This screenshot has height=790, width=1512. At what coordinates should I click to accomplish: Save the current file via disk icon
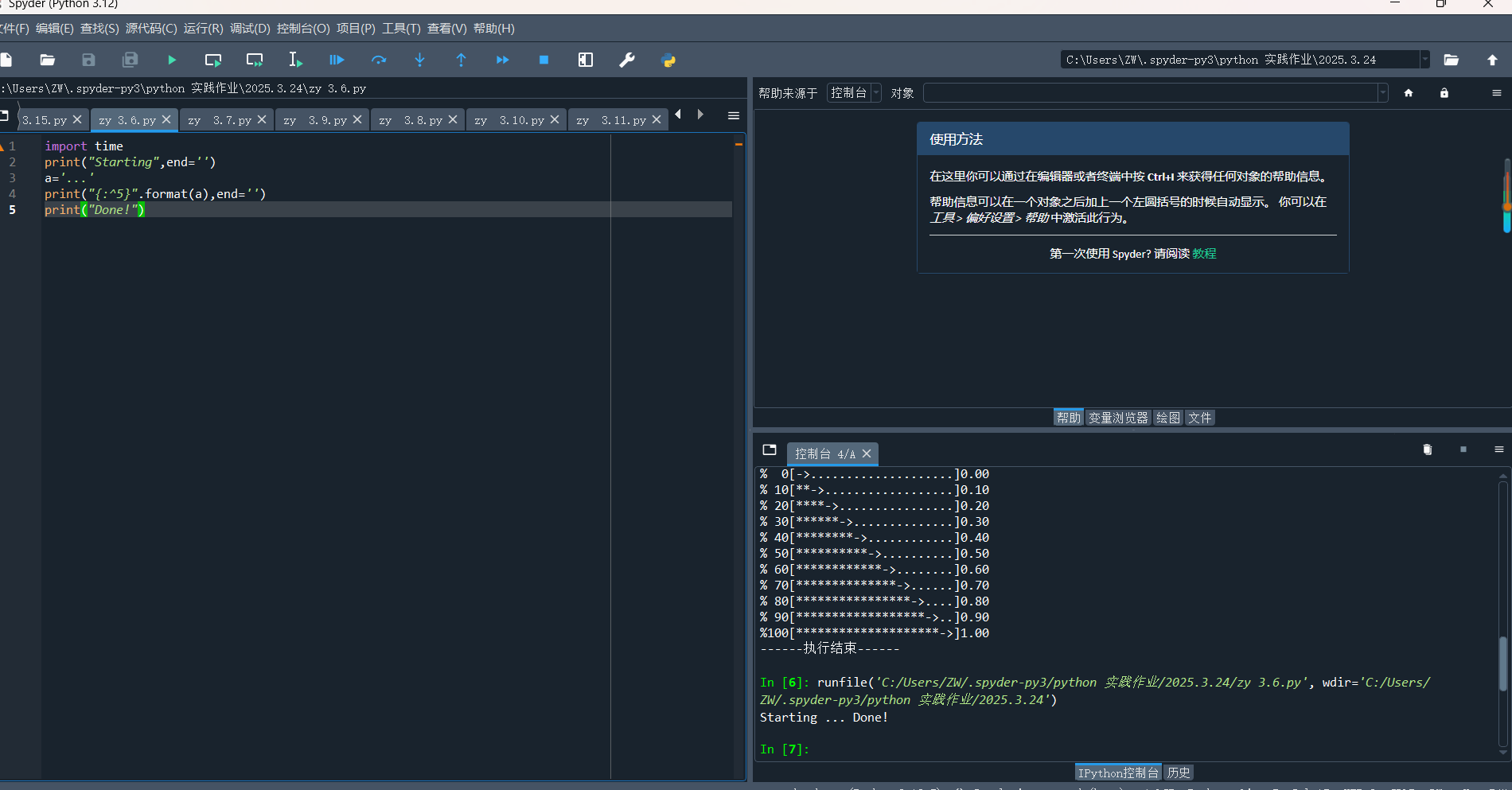coord(88,60)
